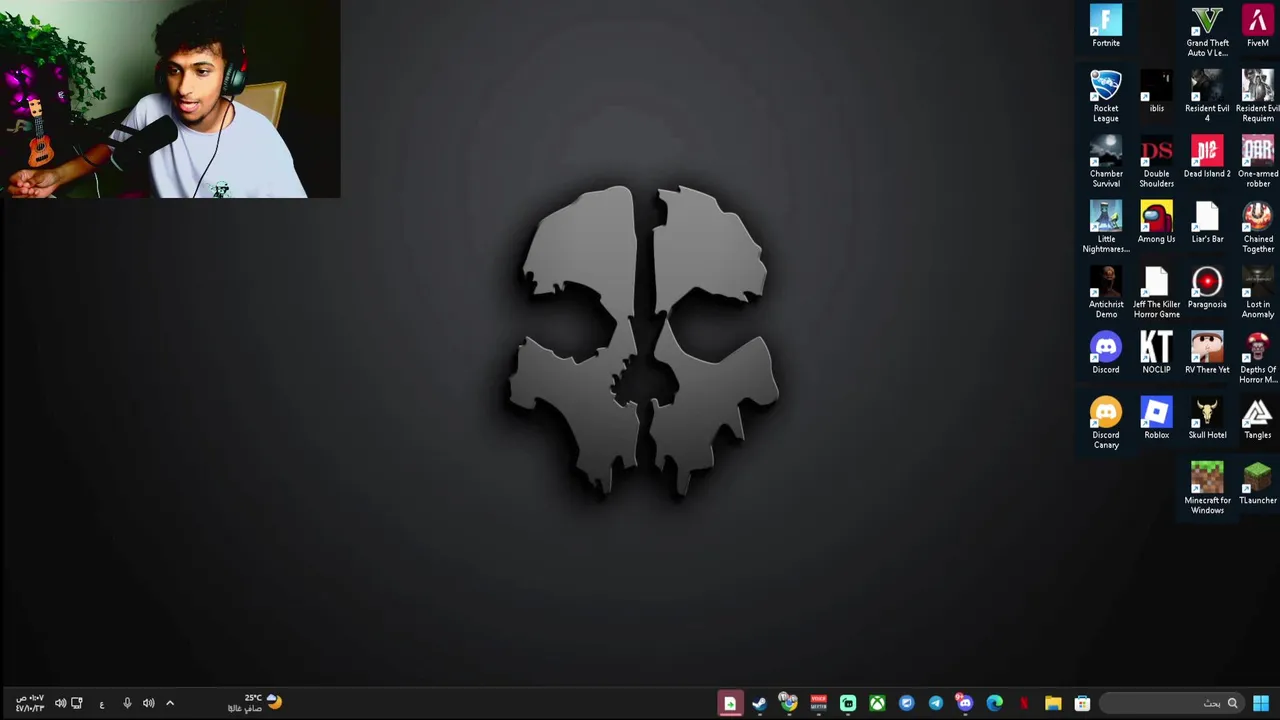The height and width of the screenshot is (720, 1280).
Task: Open Discord with notifications in taskbar
Action: 964,703
